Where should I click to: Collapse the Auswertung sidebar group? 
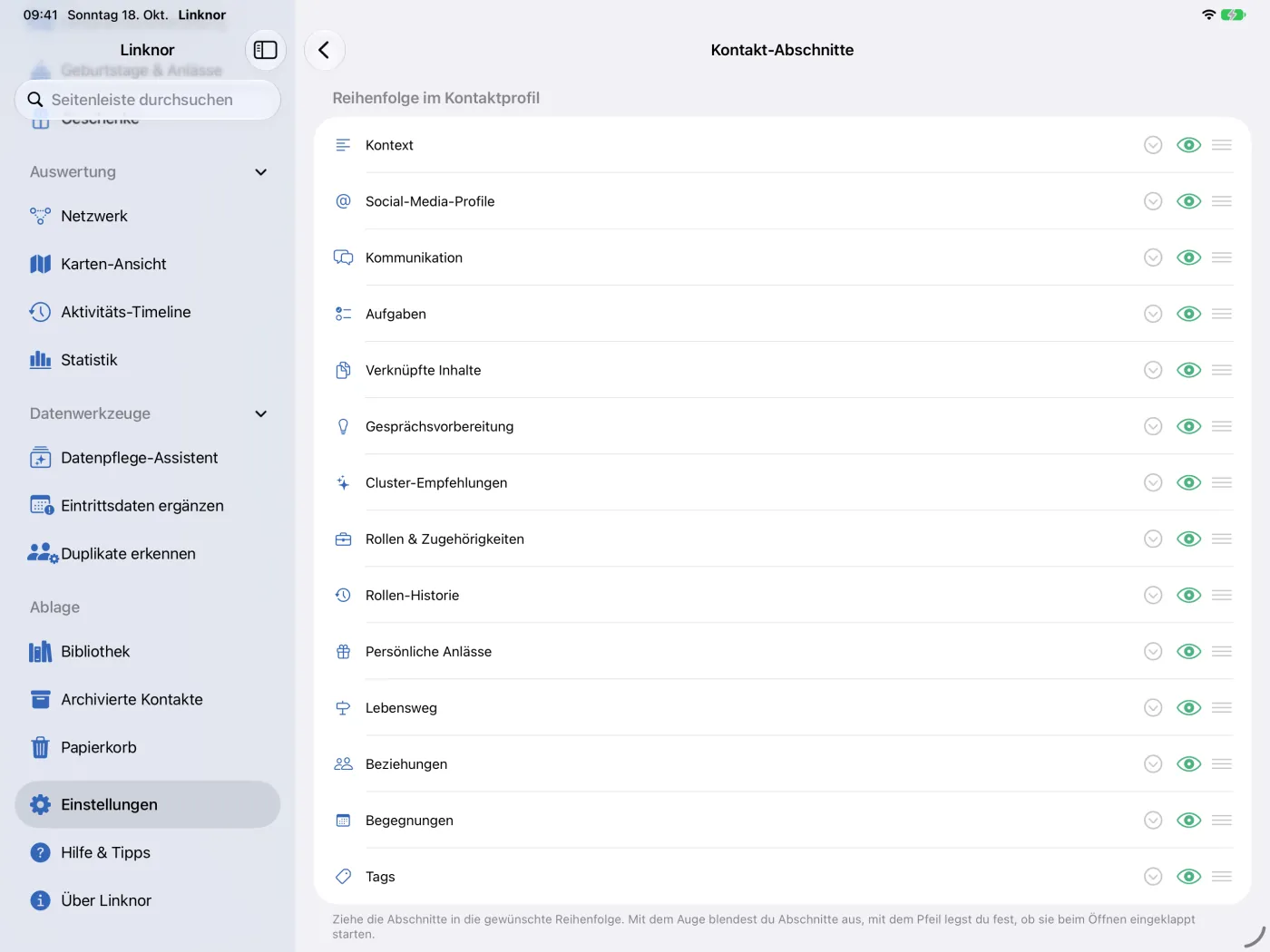click(x=261, y=172)
